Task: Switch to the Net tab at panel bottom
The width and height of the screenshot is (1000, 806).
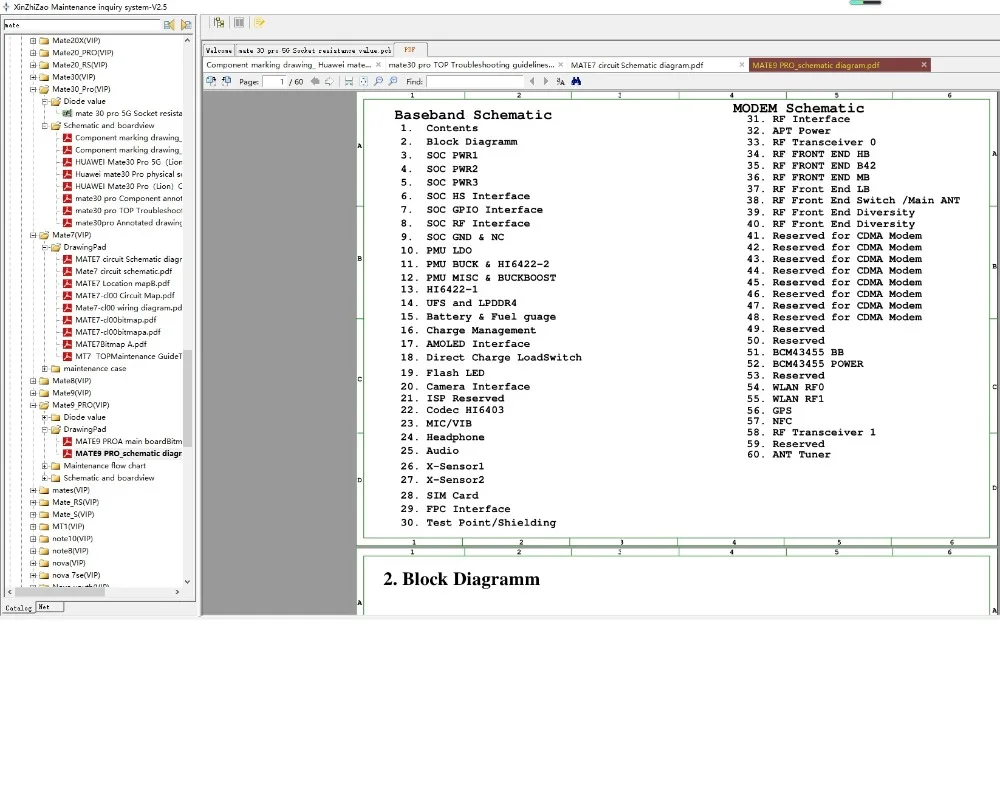Action: coord(49,607)
